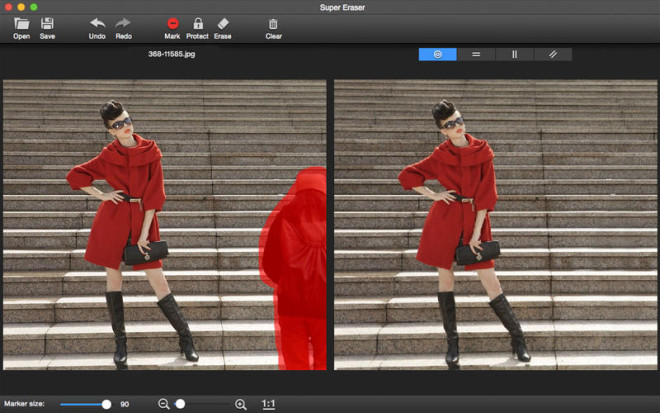
Task: Select the red Mark tool
Action: [172, 24]
